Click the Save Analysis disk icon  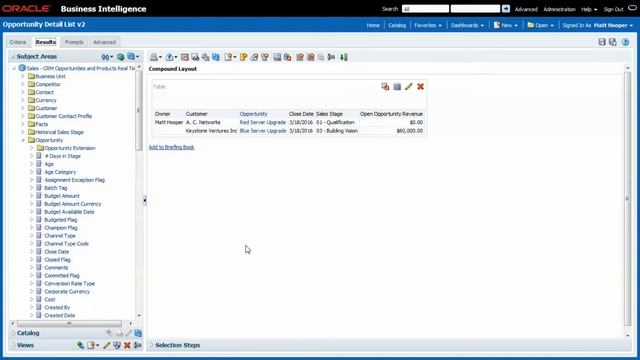pyautogui.click(x=602, y=42)
